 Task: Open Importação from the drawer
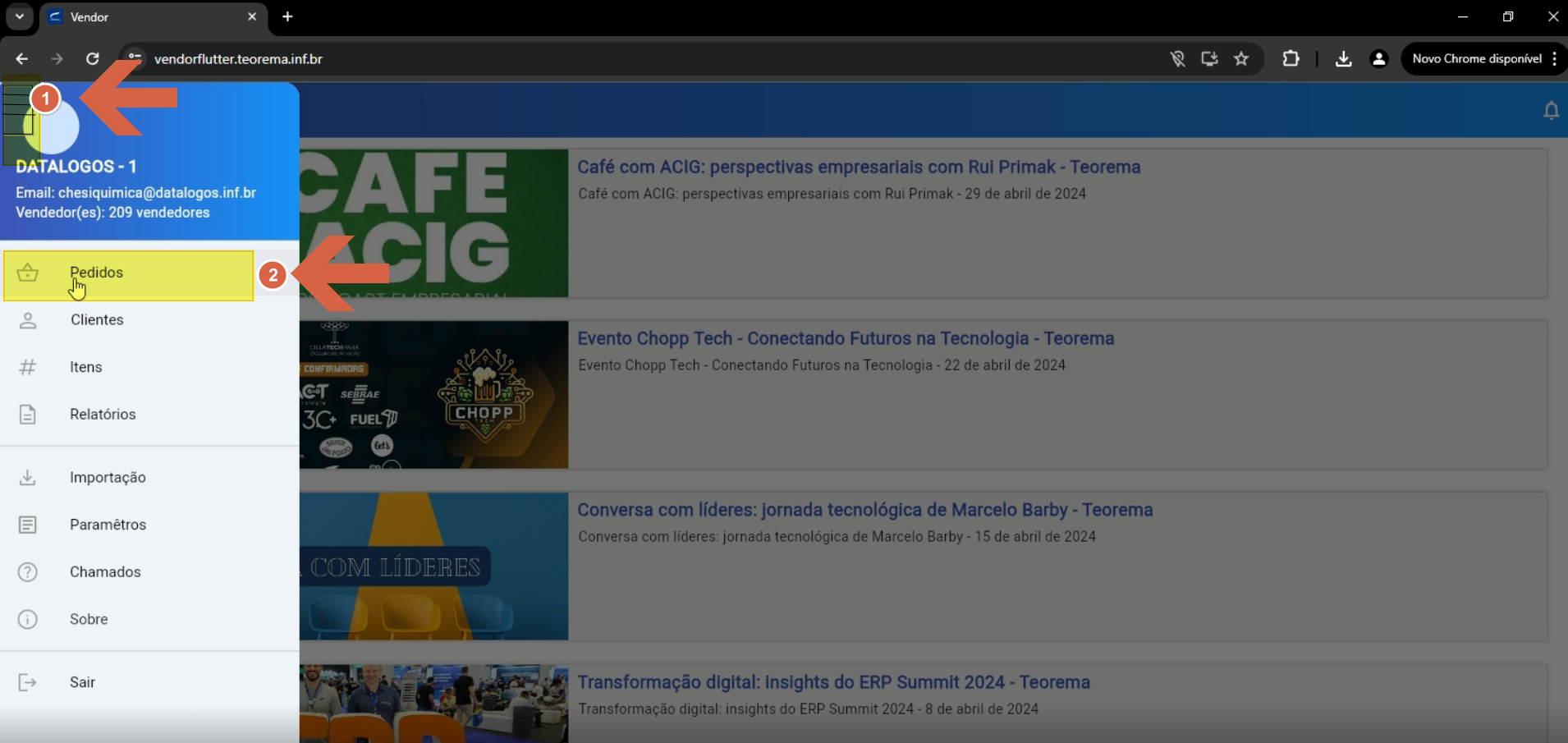[149, 478]
